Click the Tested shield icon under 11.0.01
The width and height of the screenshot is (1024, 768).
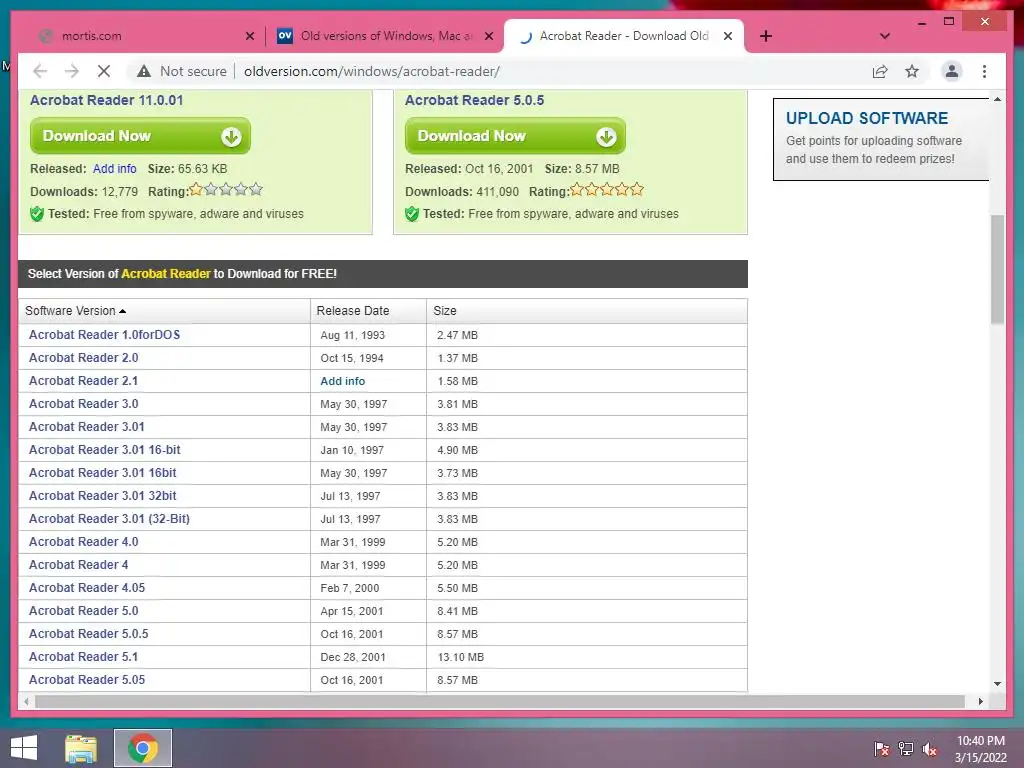coord(37,214)
